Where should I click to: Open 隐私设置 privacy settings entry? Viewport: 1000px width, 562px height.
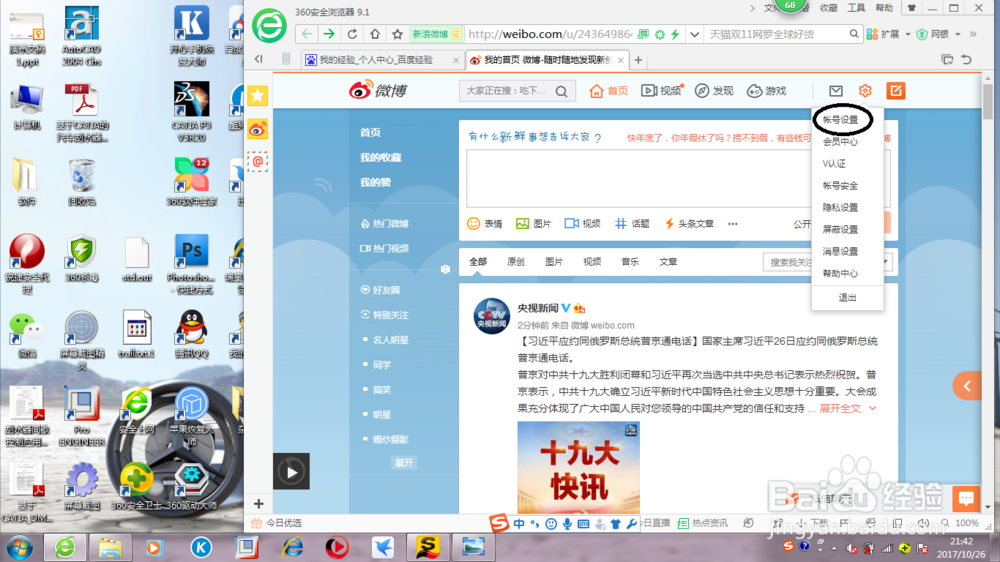tap(840, 207)
